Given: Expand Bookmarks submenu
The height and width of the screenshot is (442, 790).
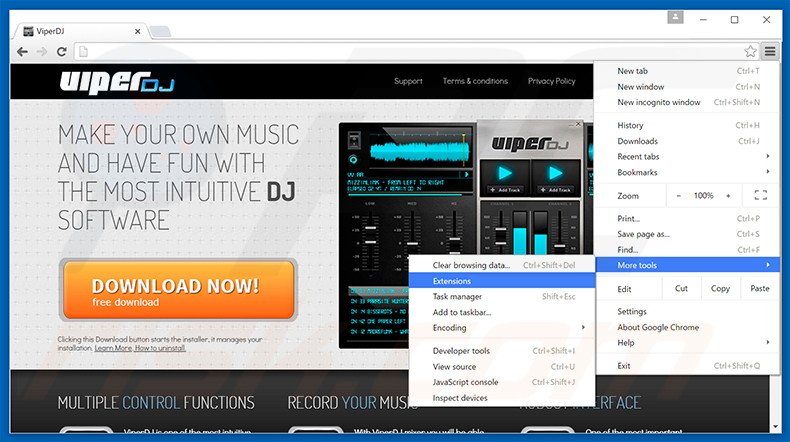Looking at the screenshot, I should pos(687,172).
